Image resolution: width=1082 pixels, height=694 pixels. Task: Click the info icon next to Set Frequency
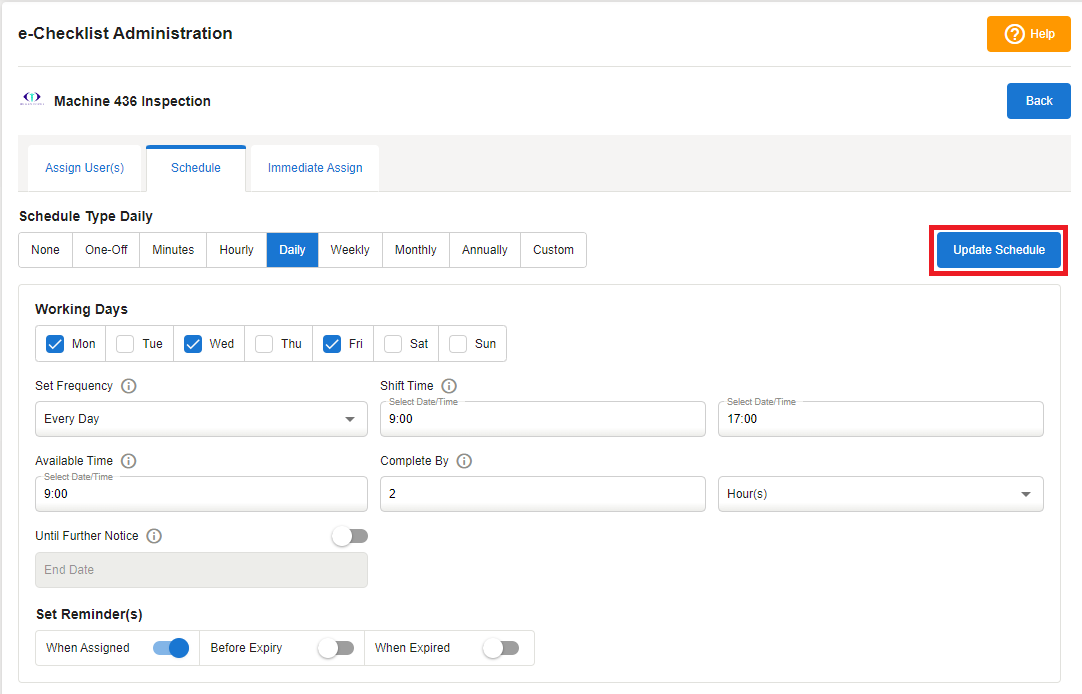coord(129,386)
